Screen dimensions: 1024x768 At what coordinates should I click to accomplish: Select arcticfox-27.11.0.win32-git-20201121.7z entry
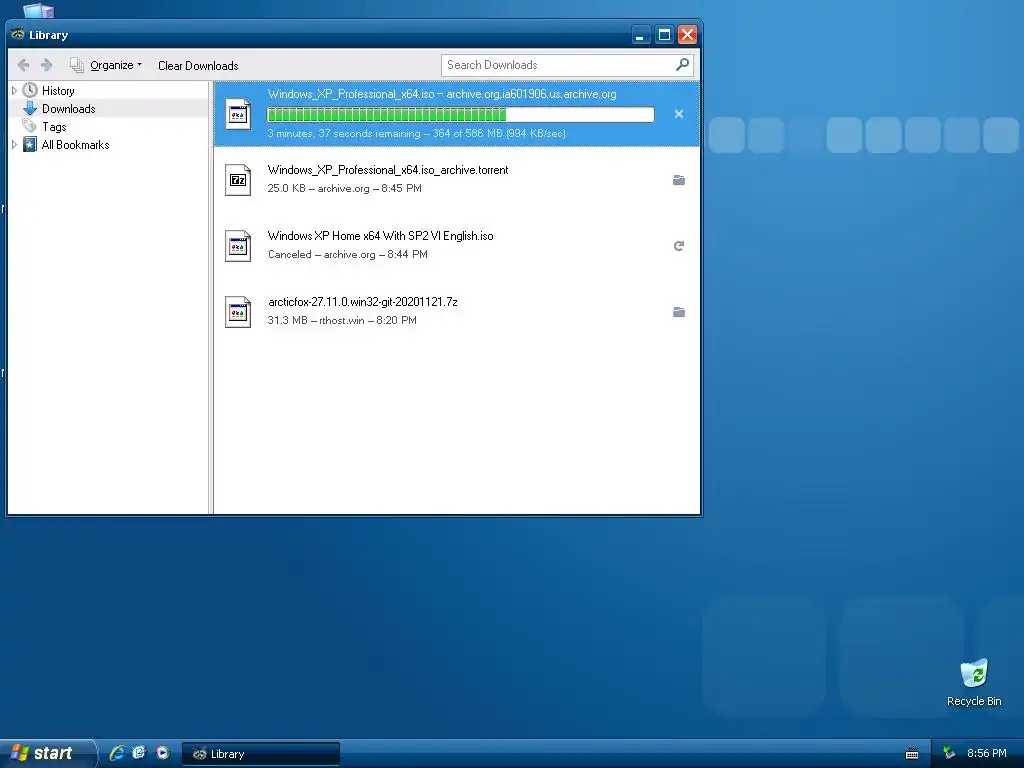coord(456,312)
